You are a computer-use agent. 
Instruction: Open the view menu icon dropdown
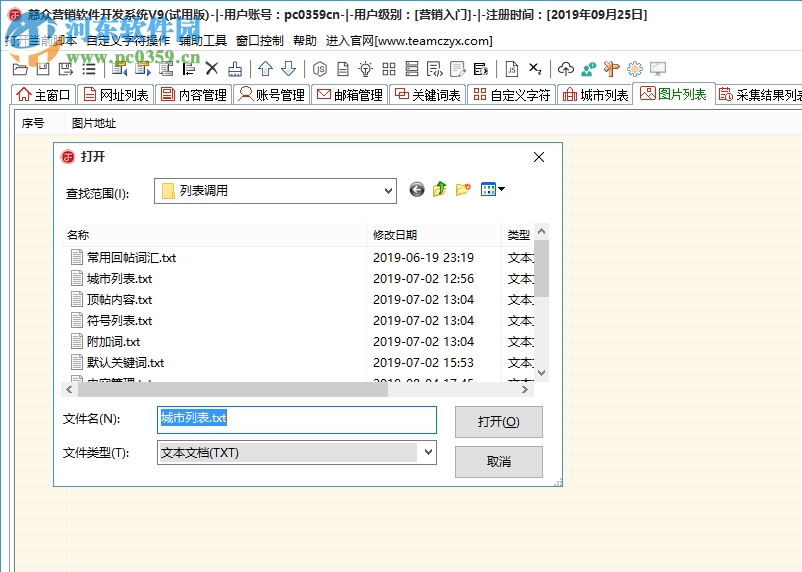(x=493, y=190)
